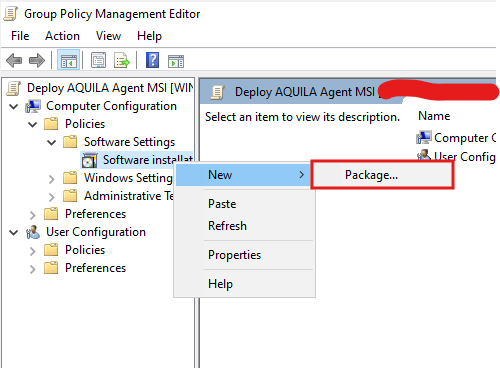Select Computer Configuration label in the tree
This screenshot has height=368, width=500.
pyautogui.click(x=111, y=106)
